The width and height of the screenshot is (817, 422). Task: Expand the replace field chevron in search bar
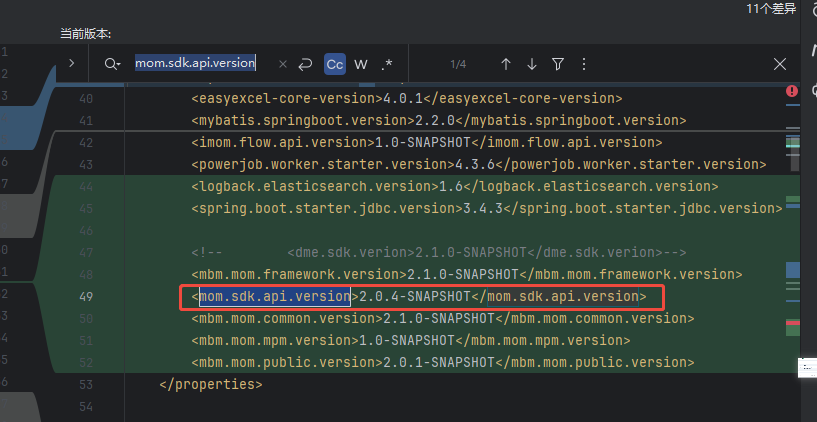coord(71,63)
